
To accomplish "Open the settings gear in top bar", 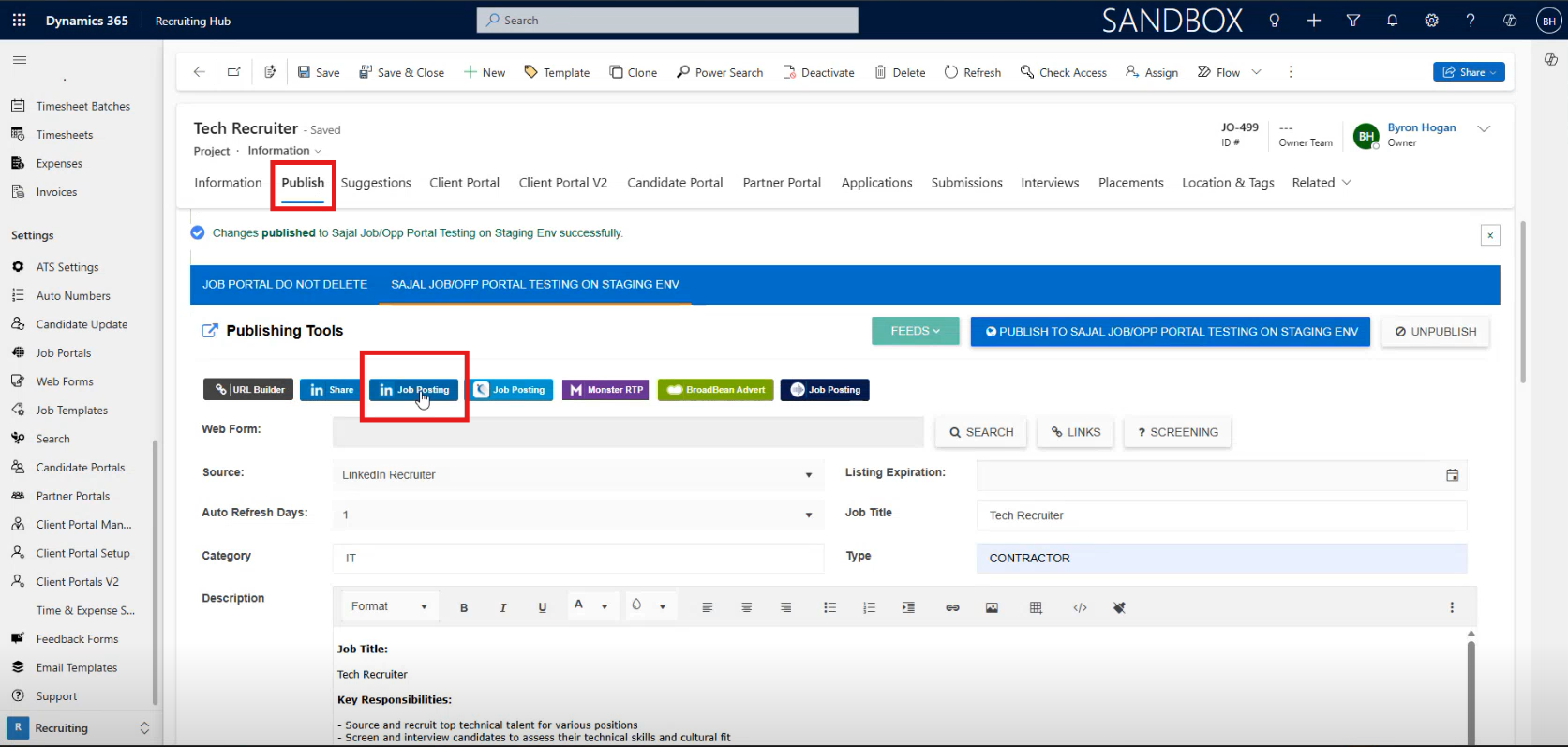I will pos(1431,21).
